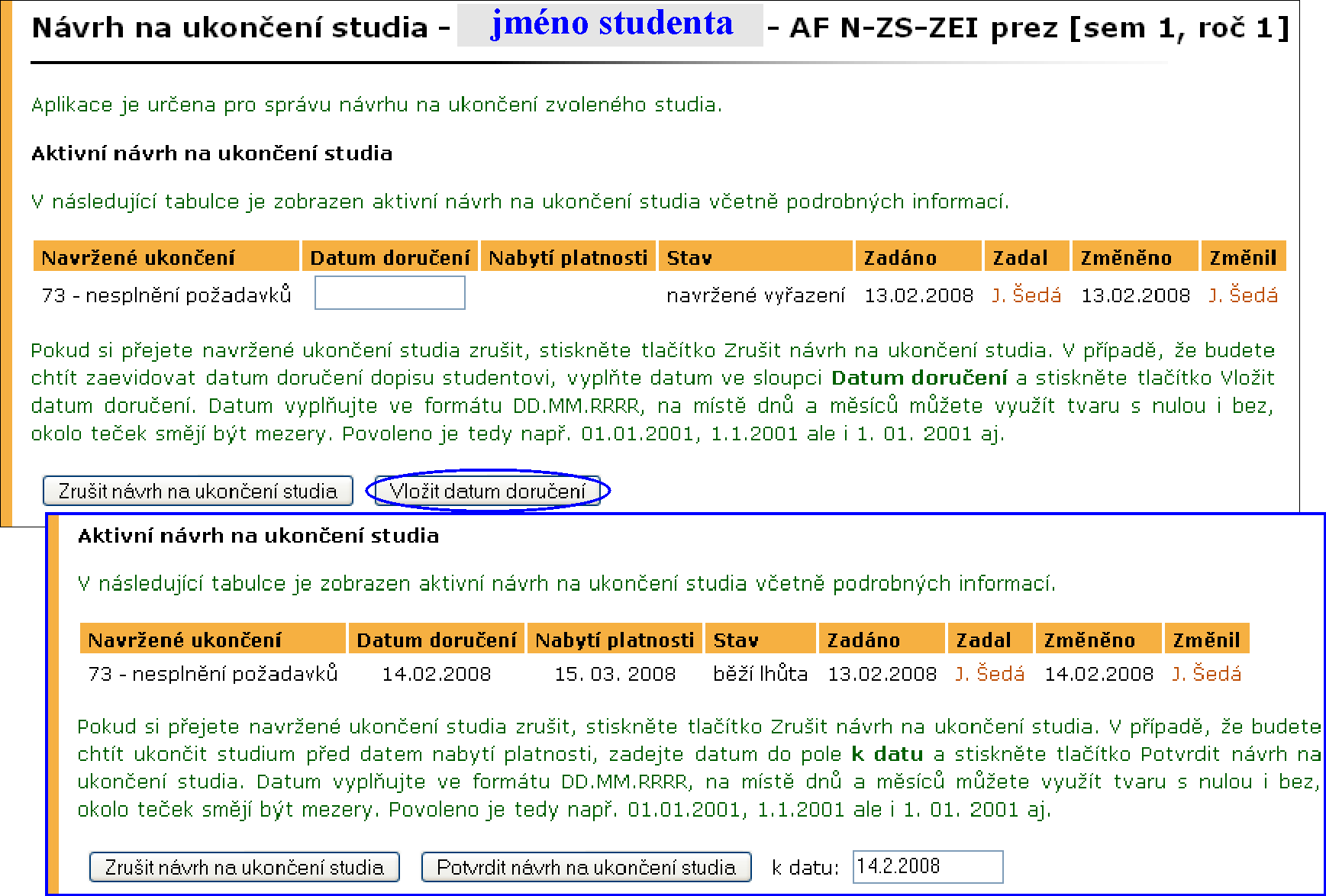Click the upper Změnil column header

pyautogui.click(x=1244, y=256)
